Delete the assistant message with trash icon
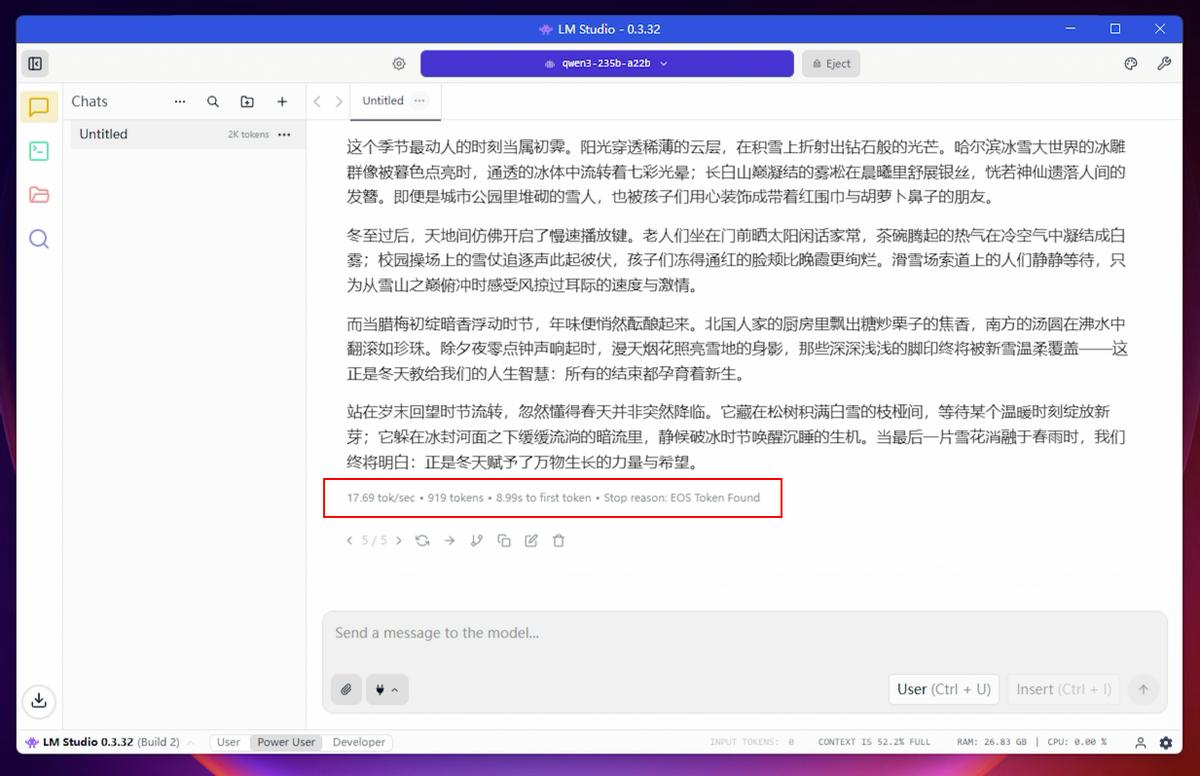Image resolution: width=1200 pixels, height=776 pixels. click(x=559, y=541)
